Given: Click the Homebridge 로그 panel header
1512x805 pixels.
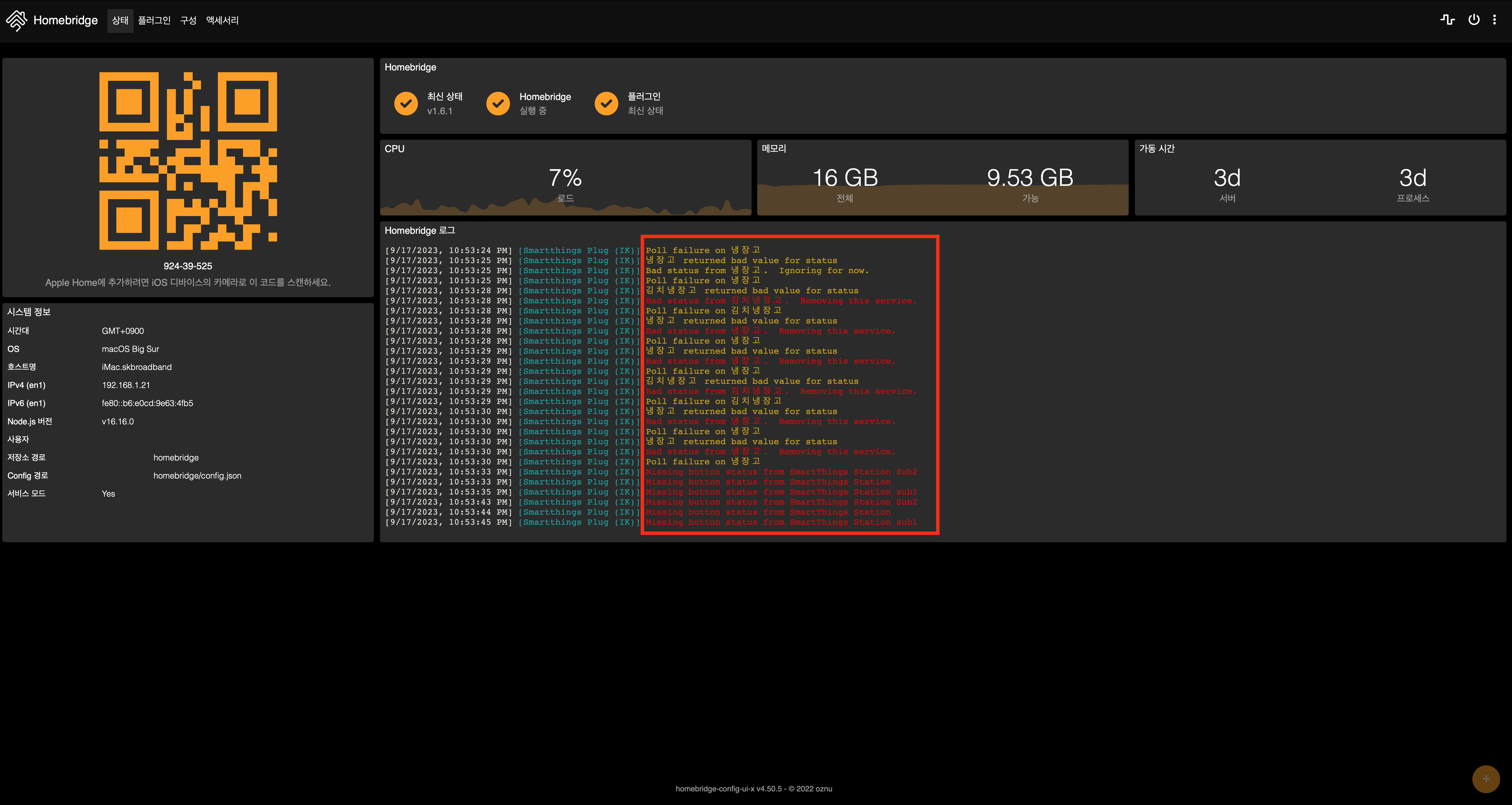Looking at the screenshot, I should [420, 231].
